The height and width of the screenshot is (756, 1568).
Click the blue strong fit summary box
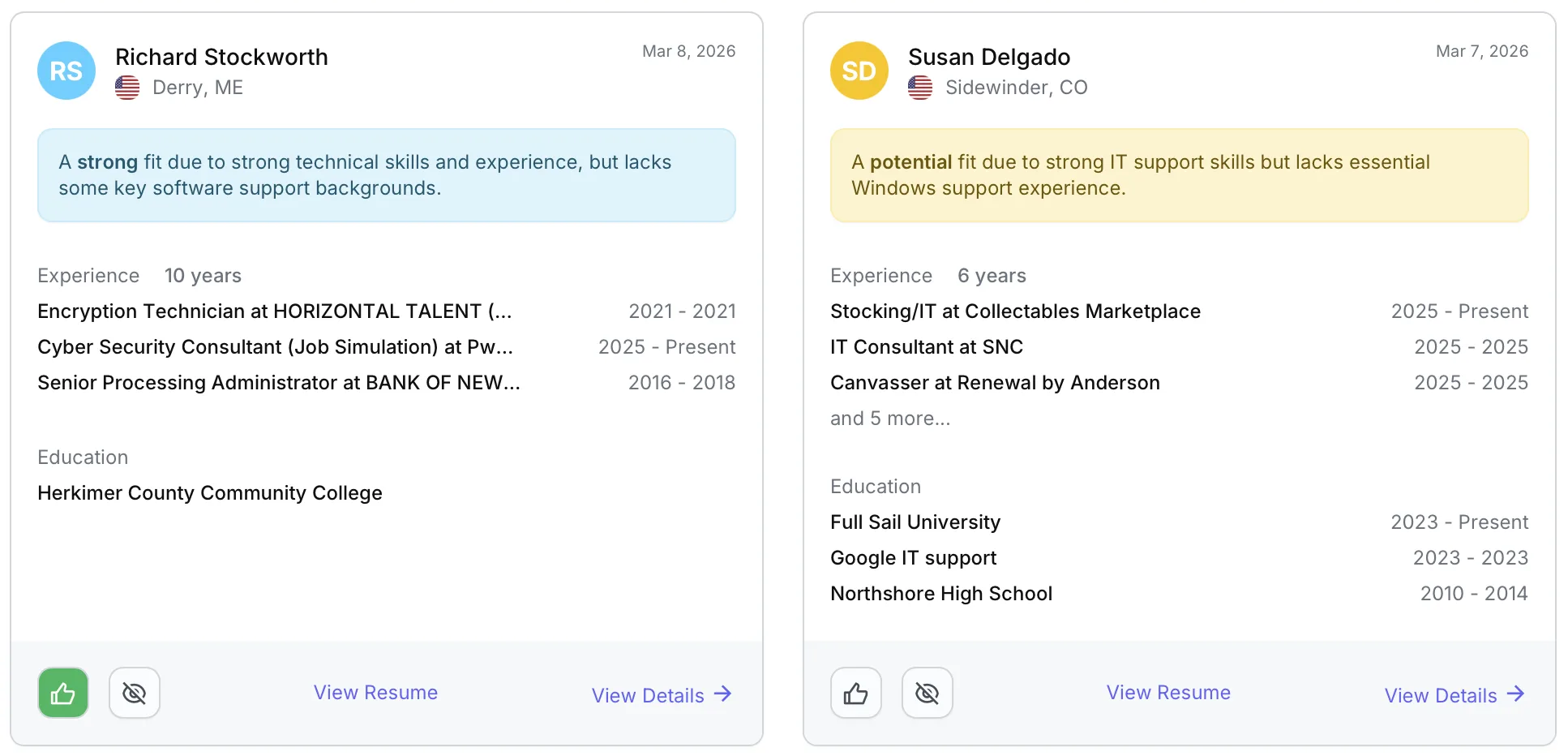387,175
